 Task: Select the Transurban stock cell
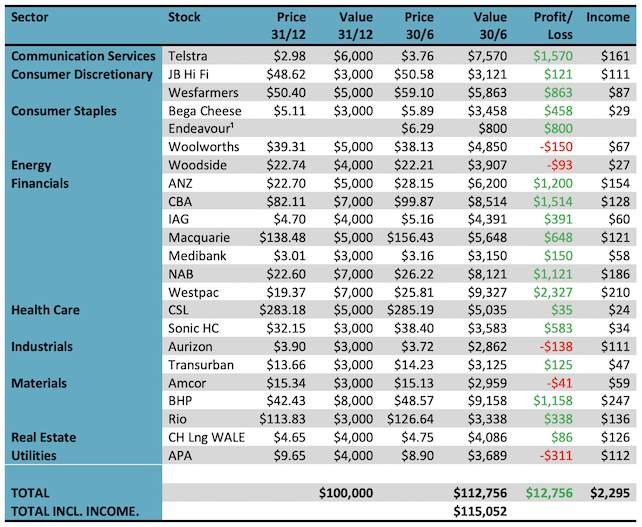click(x=203, y=365)
